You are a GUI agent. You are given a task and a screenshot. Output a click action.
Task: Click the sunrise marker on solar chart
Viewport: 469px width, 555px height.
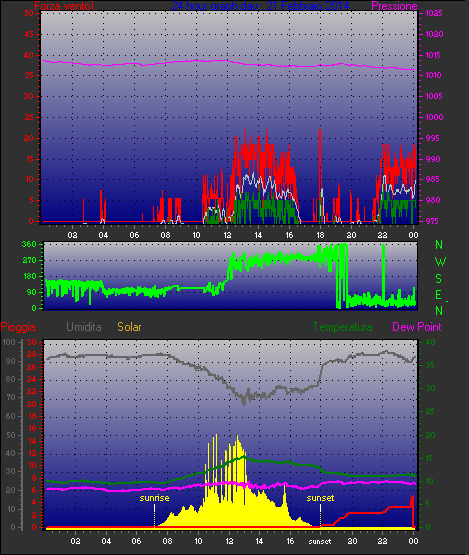154,498
